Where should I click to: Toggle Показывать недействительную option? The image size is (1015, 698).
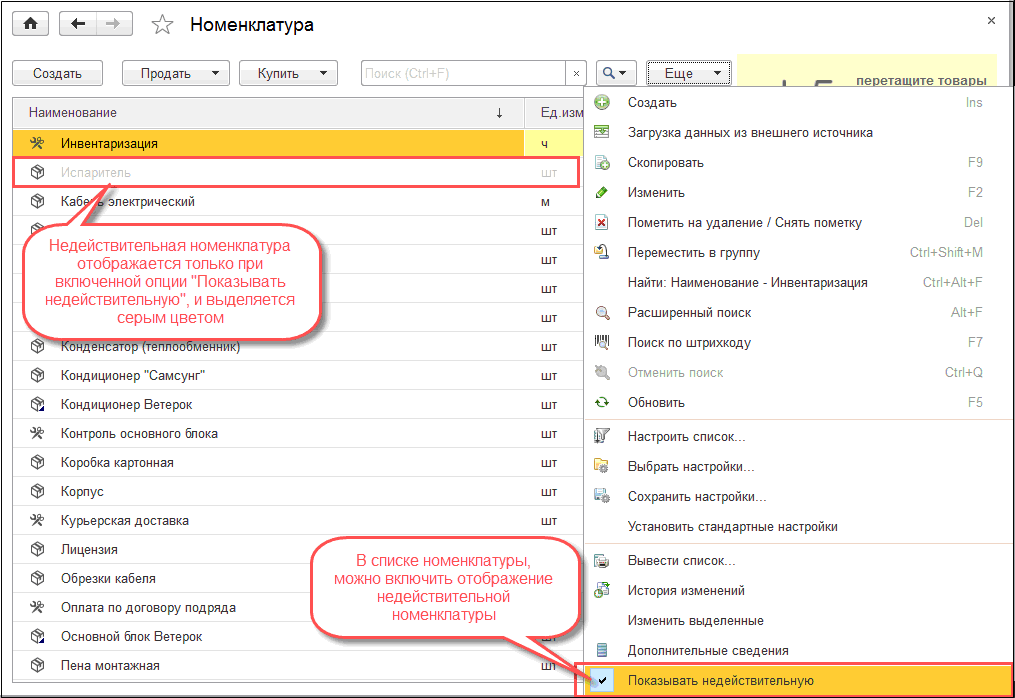pos(720,680)
